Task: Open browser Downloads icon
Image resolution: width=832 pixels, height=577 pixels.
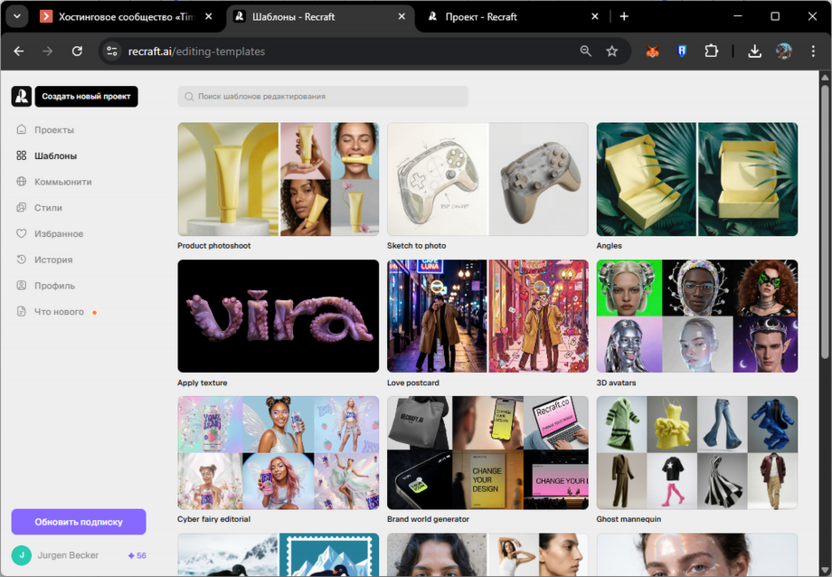Action: tap(754, 51)
